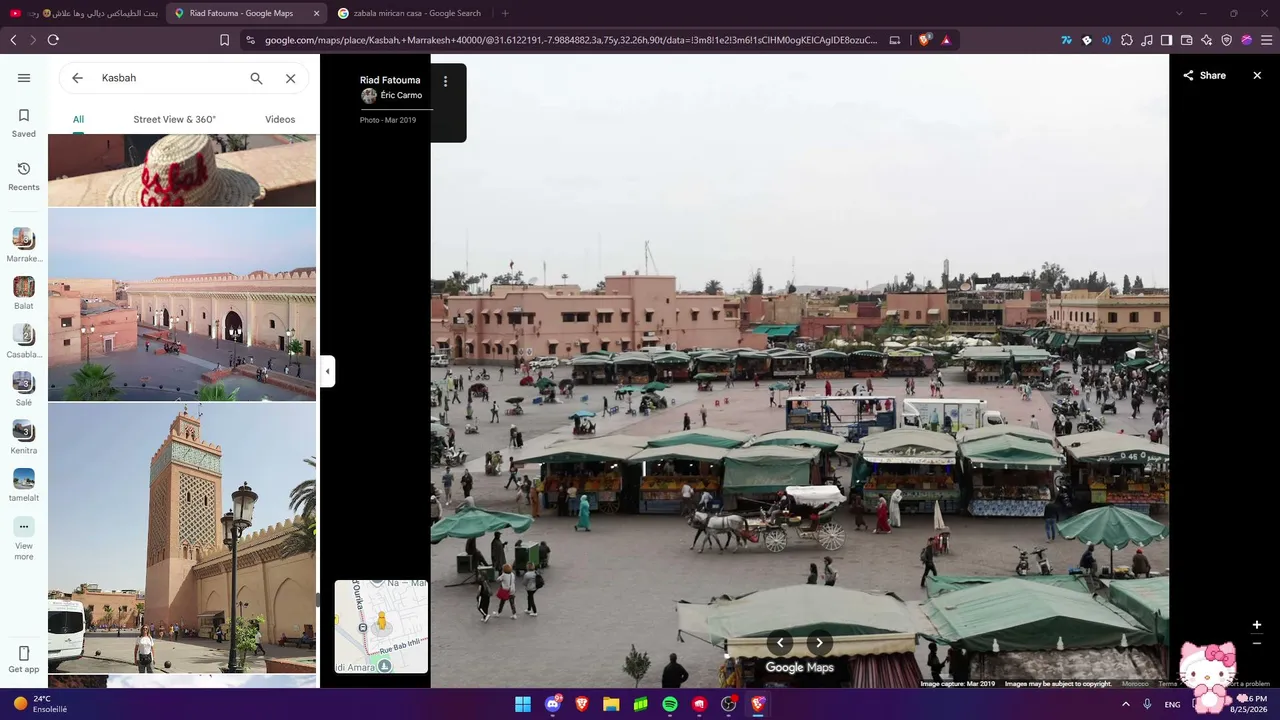This screenshot has height=720, width=1280.
Task: Click the Riad Fatouma place title
Action: pyautogui.click(x=390, y=80)
